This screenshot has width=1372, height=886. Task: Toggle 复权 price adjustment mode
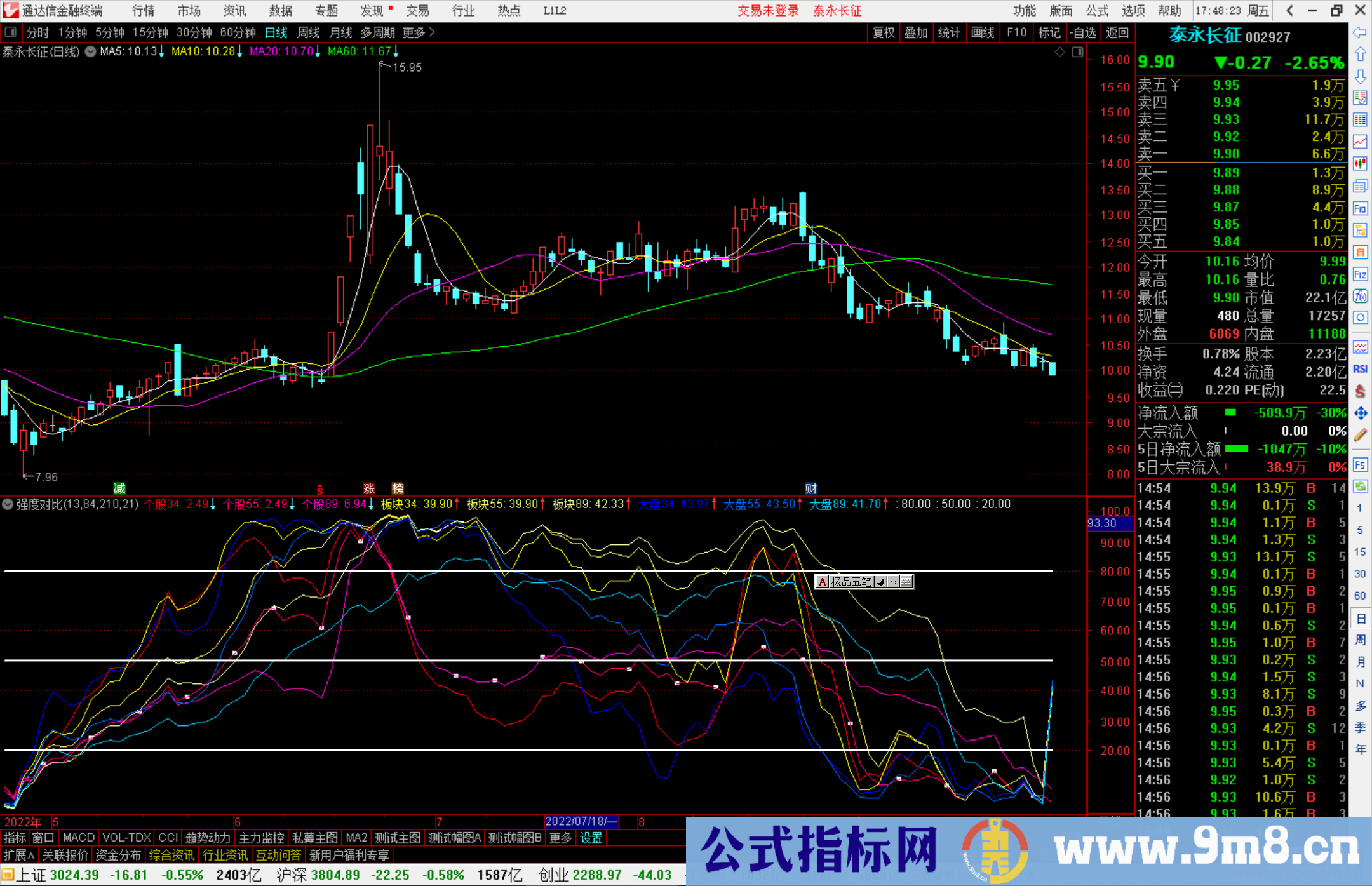(x=883, y=32)
